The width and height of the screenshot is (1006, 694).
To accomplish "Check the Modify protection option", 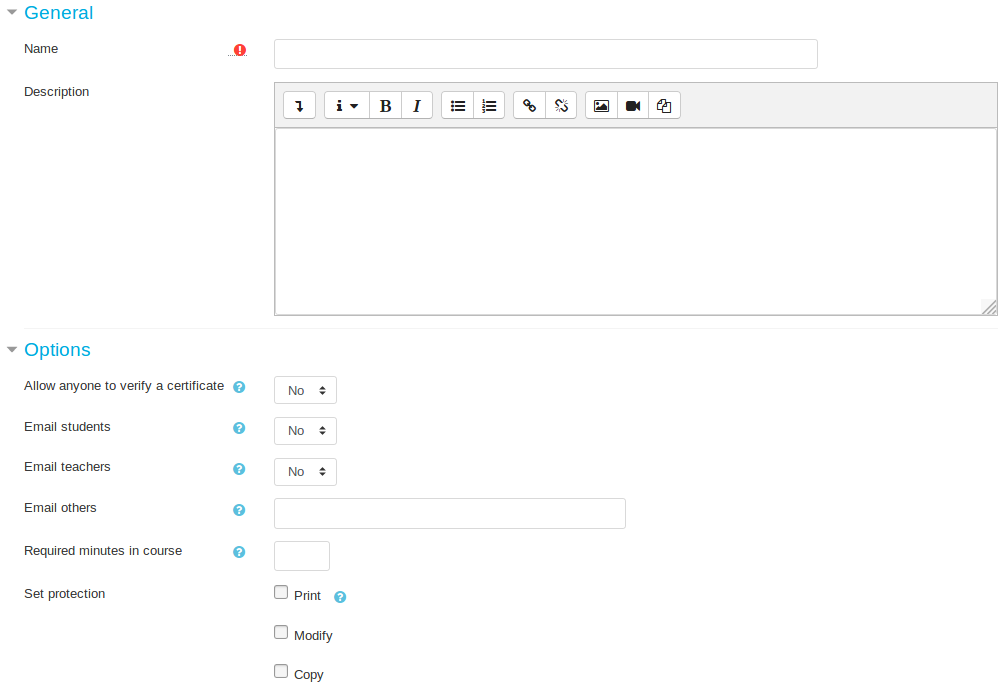I will pyautogui.click(x=281, y=631).
